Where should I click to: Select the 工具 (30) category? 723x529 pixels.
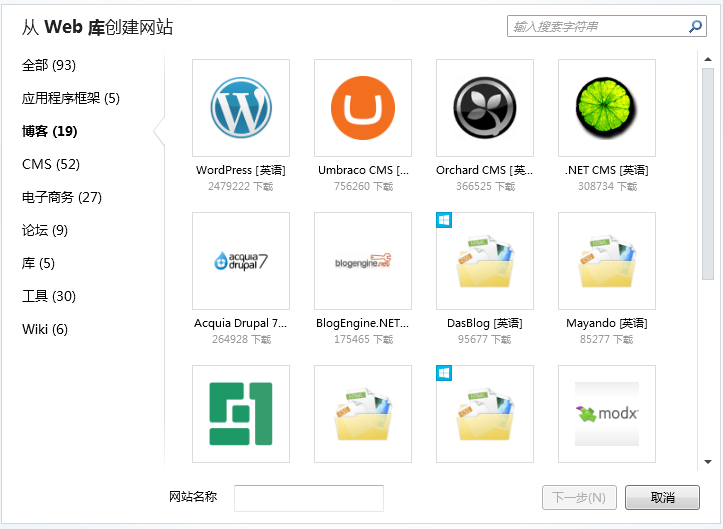pos(49,296)
